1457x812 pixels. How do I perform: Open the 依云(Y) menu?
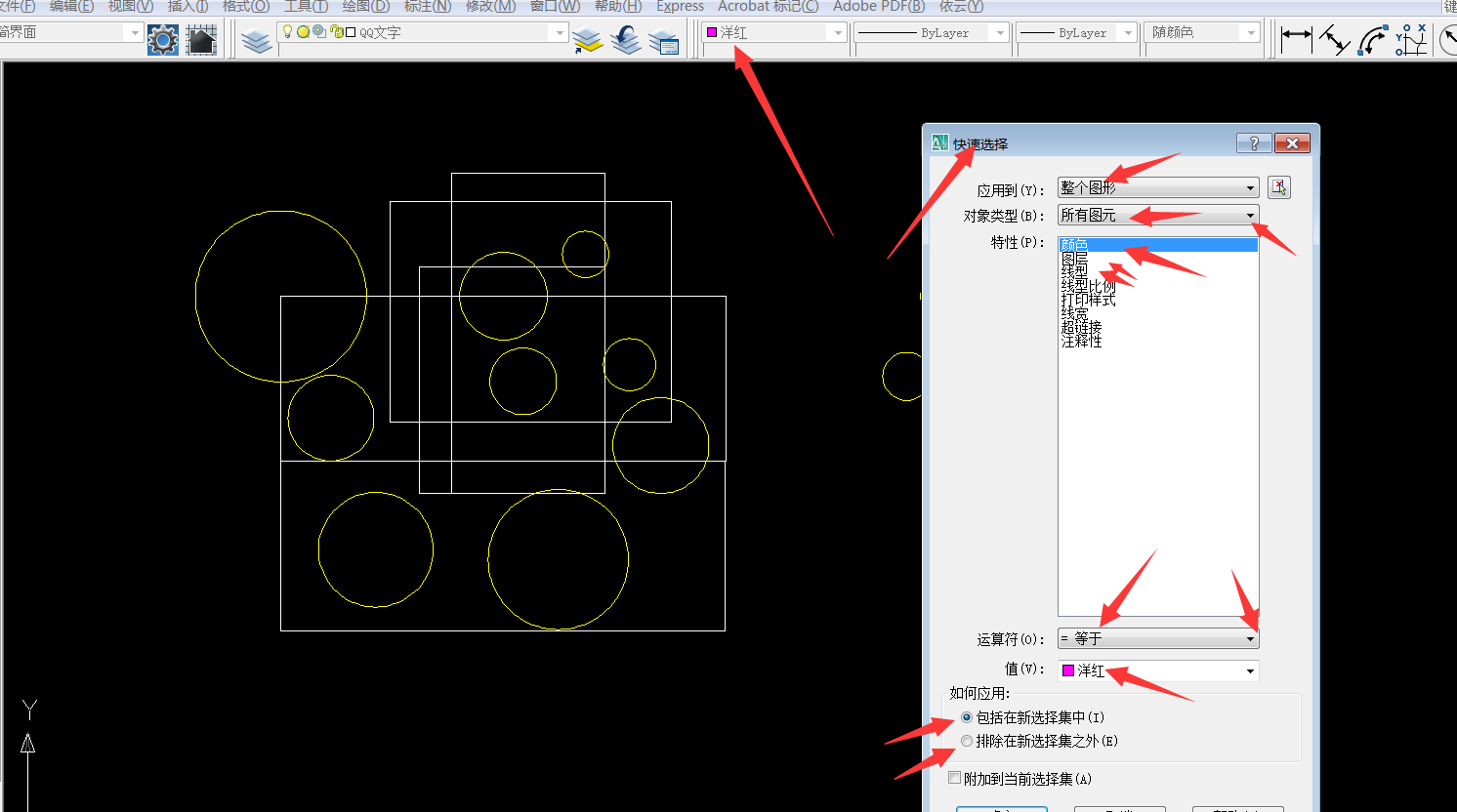click(962, 7)
